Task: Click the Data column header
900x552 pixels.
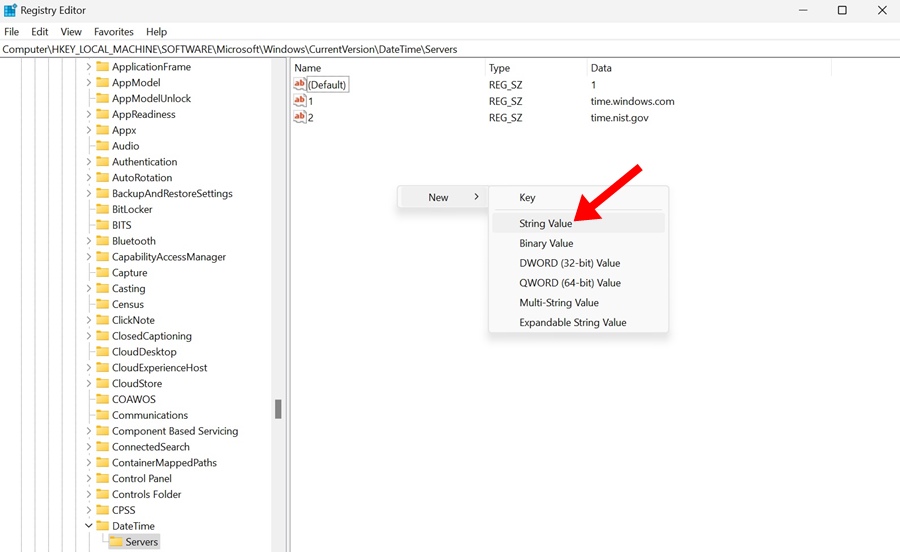Action: 709,68
